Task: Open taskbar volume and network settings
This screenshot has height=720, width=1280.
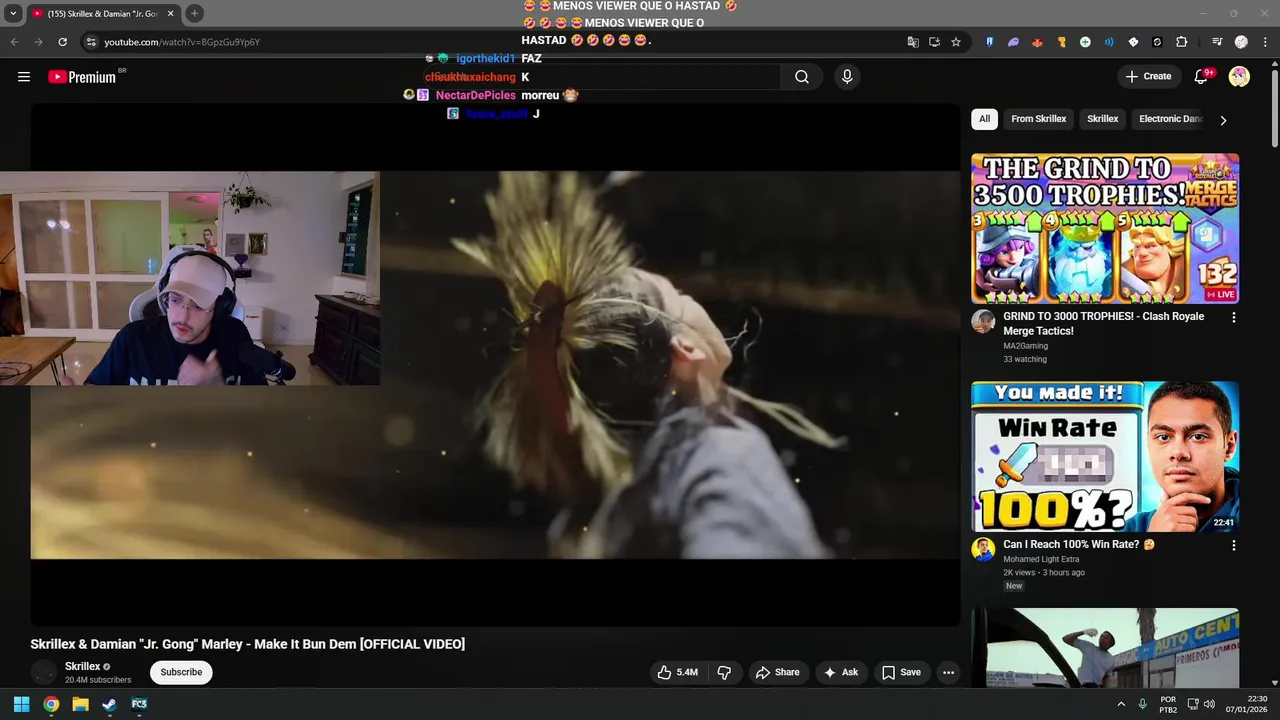Action: point(1201,704)
